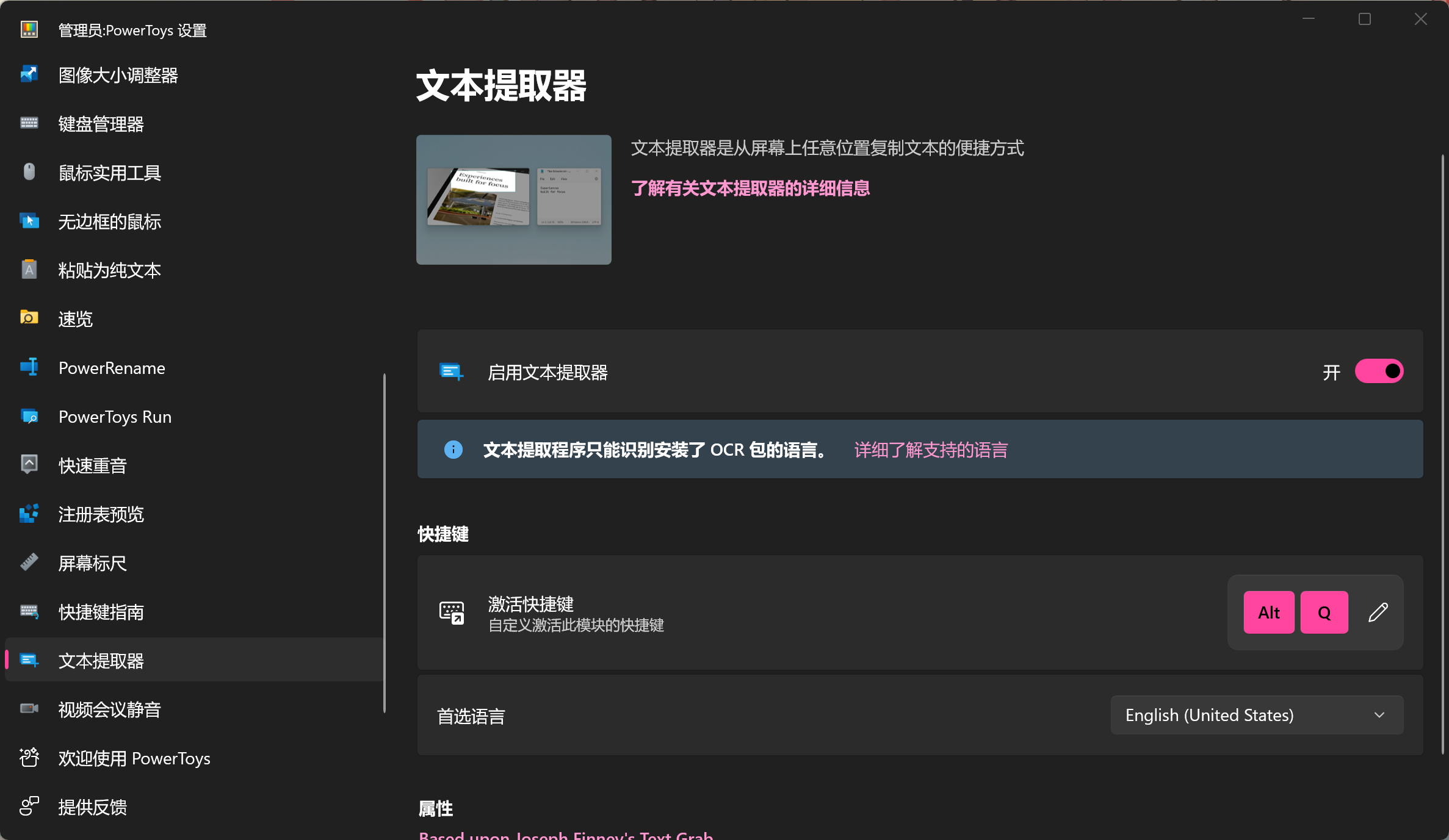Click the blue info icon in OCR notice

pyautogui.click(x=453, y=450)
